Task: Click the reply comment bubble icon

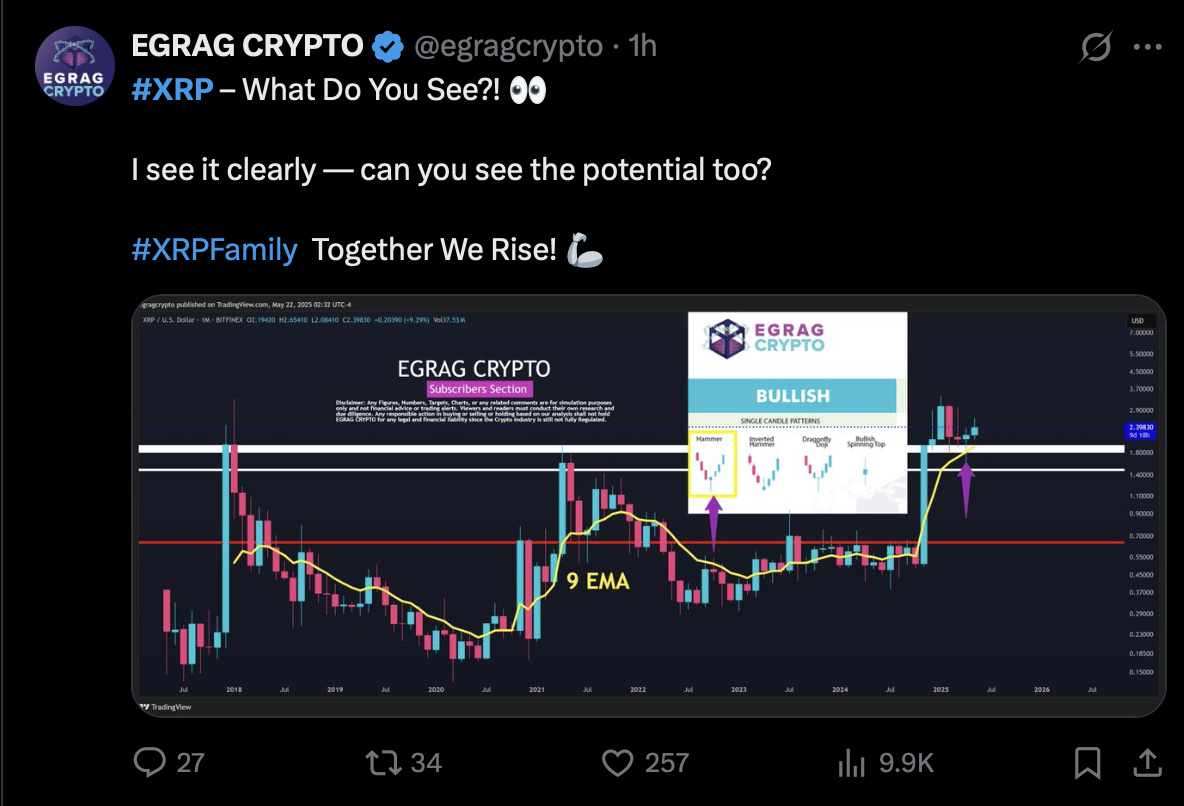Action: point(150,762)
